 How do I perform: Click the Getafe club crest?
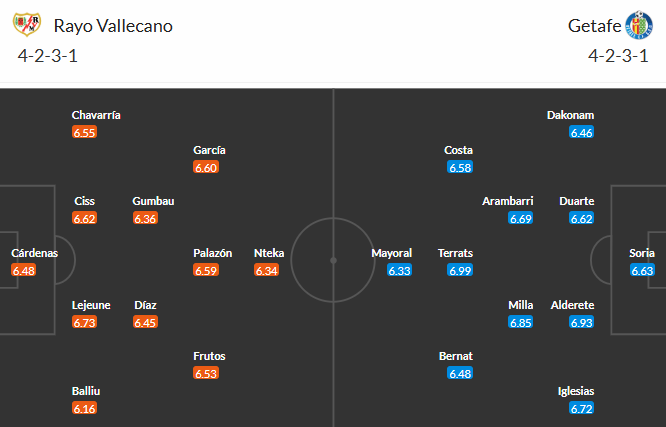[639, 25]
